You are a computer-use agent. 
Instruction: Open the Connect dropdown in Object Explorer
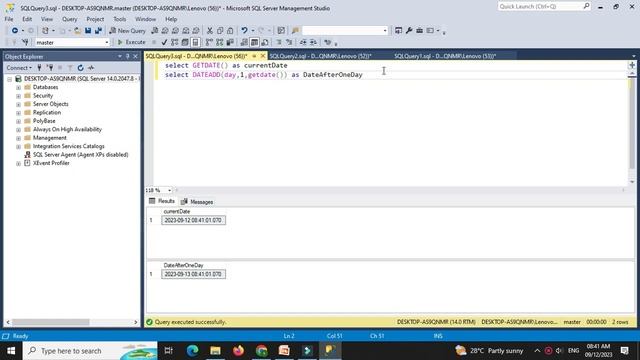(x=19, y=68)
